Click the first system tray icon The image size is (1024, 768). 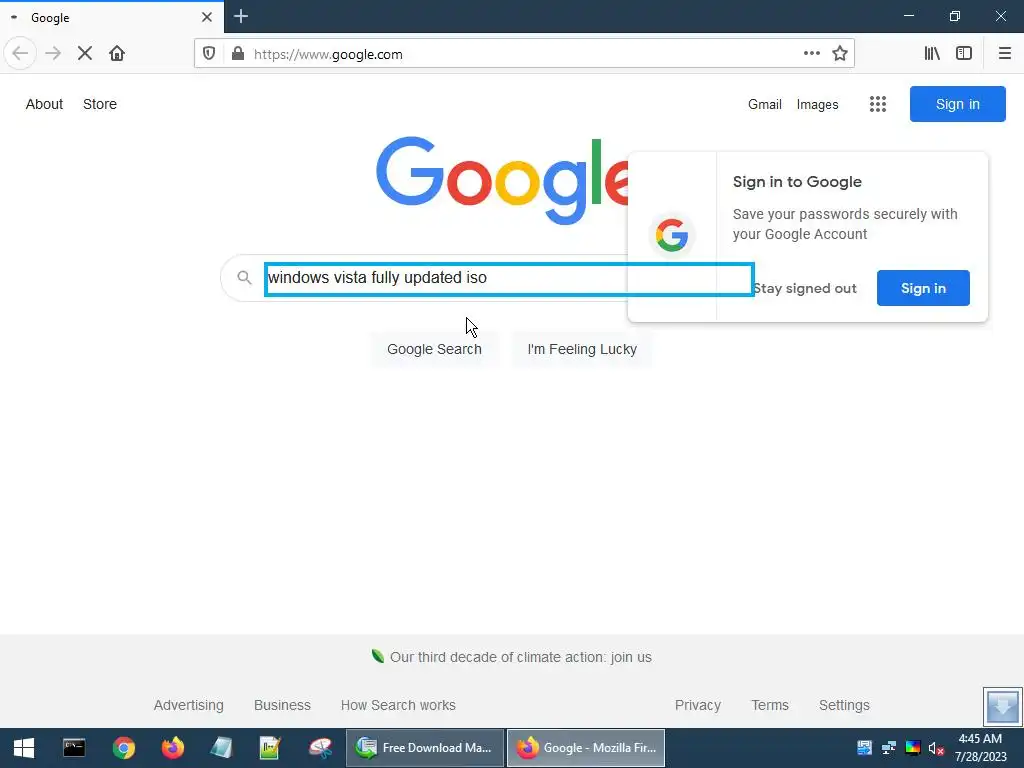point(865,748)
